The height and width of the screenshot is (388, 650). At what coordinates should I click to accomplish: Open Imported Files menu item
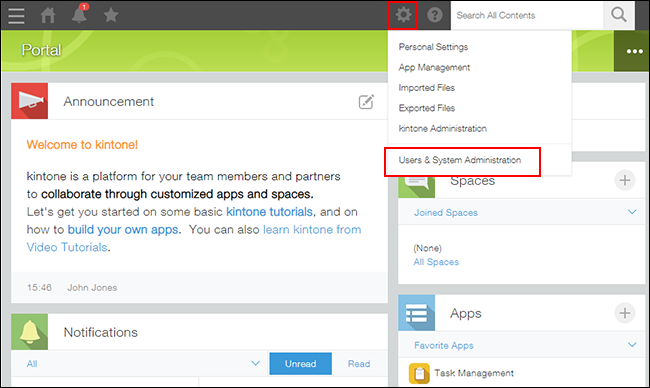point(427,87)
